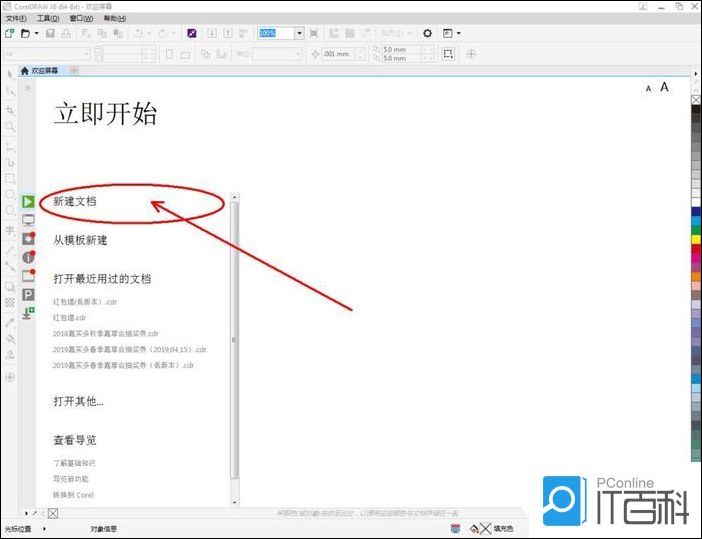Image resolution: width=702 pixels, height=539 pixels.
Task: Click the Print icon in toolbar
Action: pos(66,33)
